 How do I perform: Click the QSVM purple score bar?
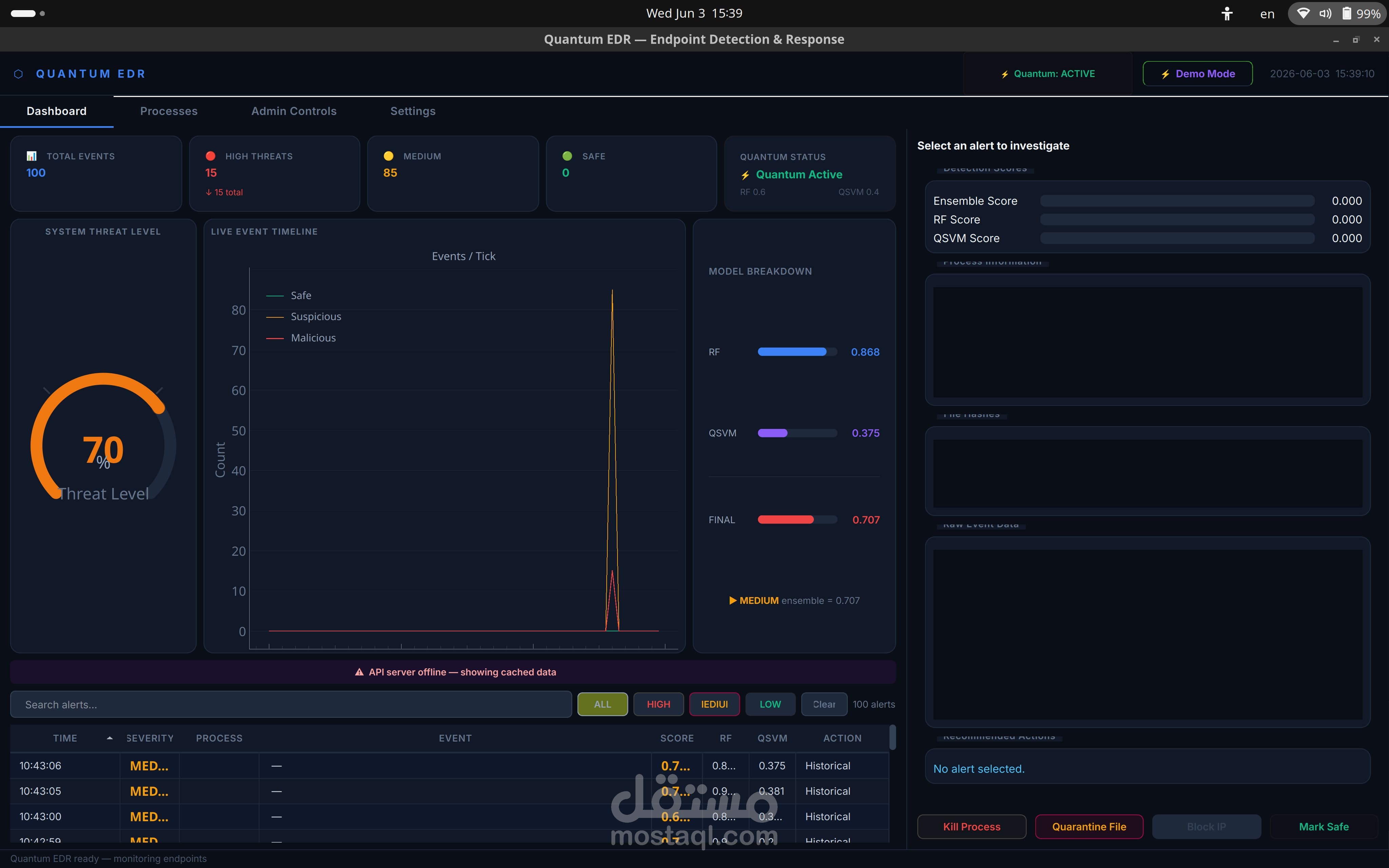pyautogui.click(x=797, y=433)
